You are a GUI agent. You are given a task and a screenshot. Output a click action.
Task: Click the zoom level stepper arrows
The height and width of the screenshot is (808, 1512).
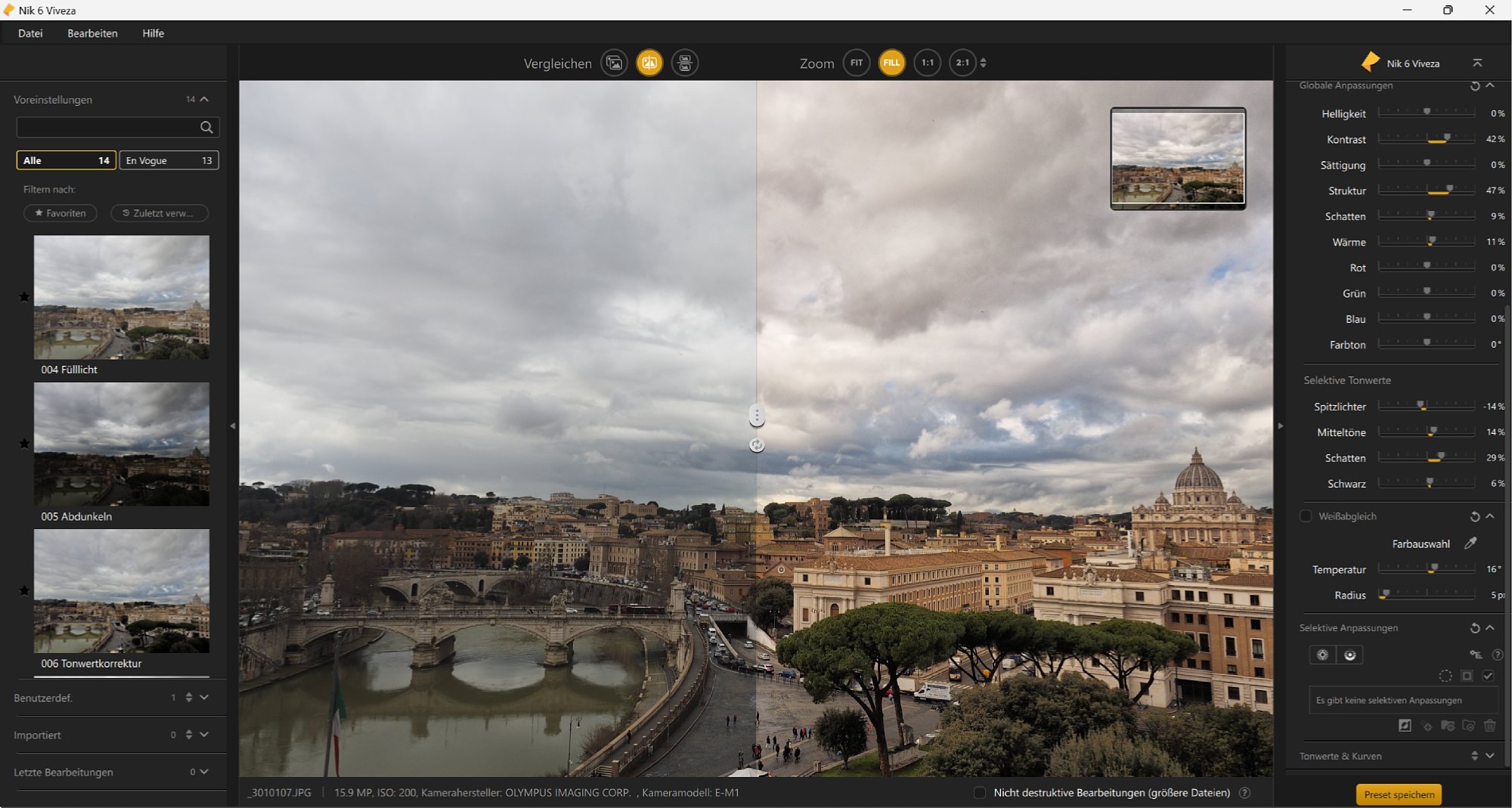click(x=984, y=63)
